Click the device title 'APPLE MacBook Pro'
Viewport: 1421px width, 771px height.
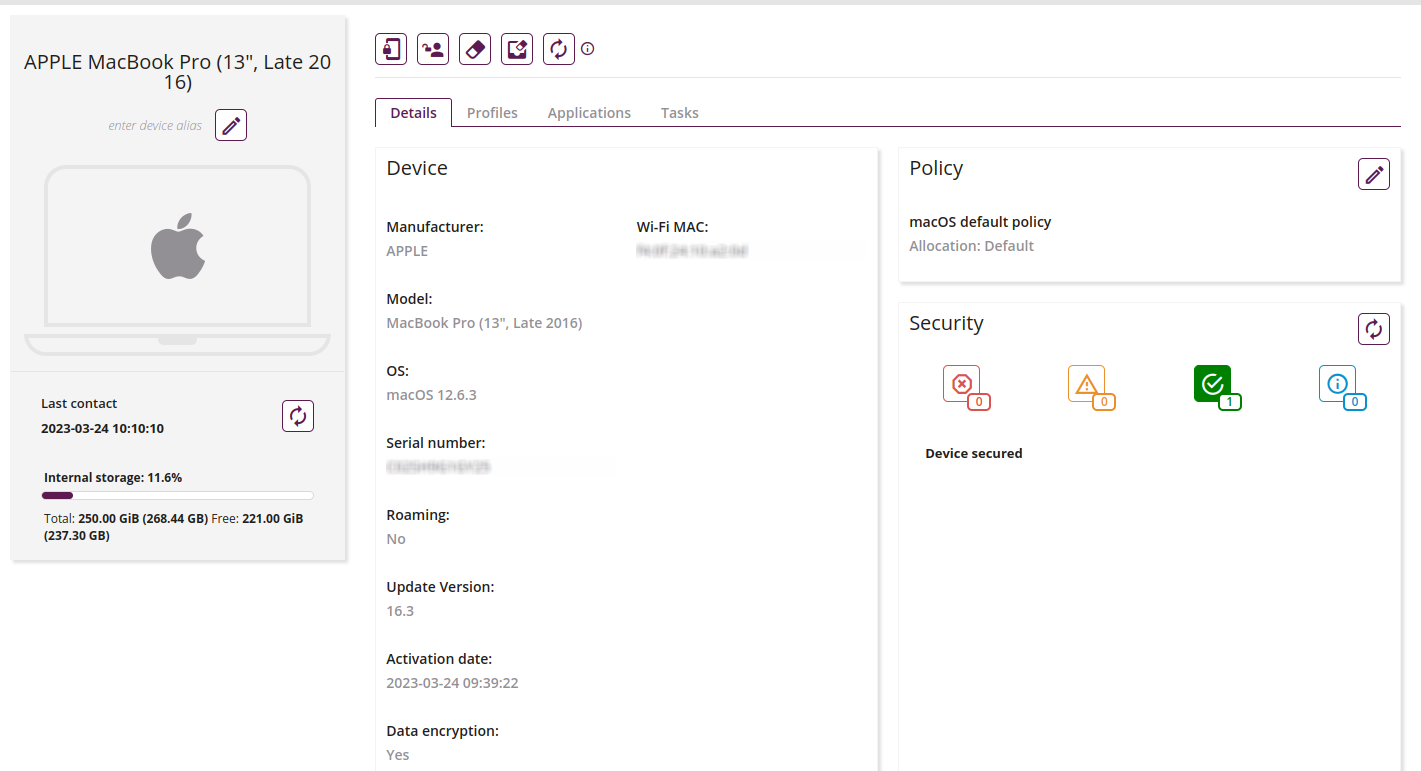pyautogui.click(x=177, y=72)
